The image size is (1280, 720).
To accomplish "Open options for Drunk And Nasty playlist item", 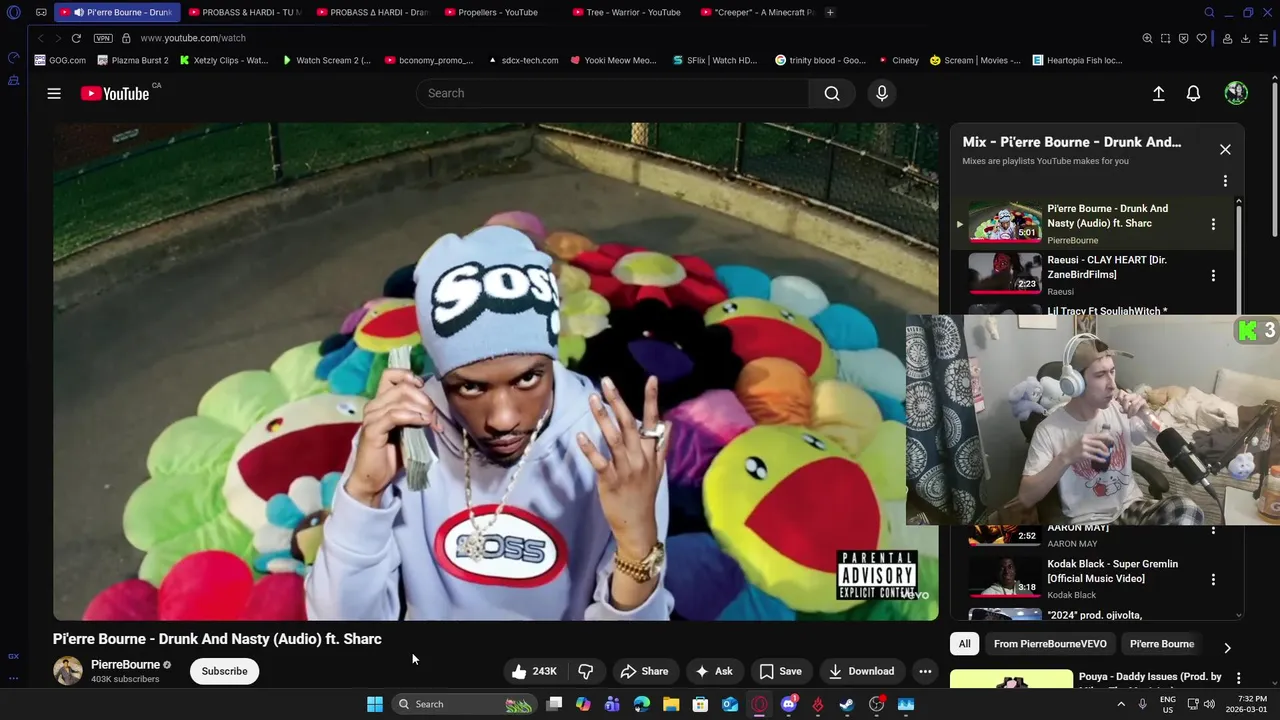I will 1213,224.
